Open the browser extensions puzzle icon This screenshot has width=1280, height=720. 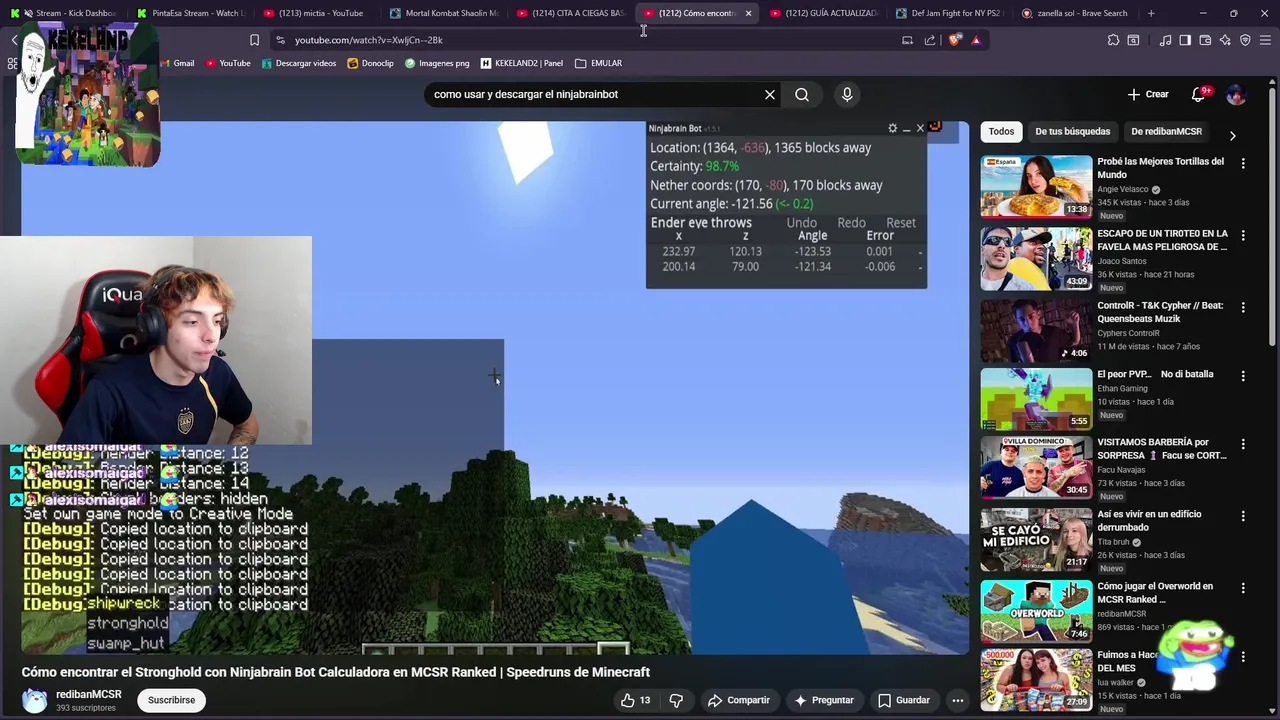(x=1113, y=40)
